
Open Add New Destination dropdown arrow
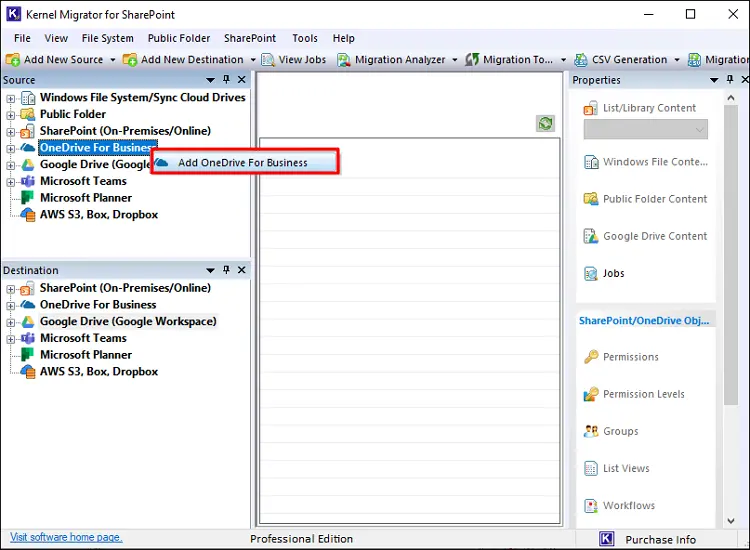click(x=254, y=60)
